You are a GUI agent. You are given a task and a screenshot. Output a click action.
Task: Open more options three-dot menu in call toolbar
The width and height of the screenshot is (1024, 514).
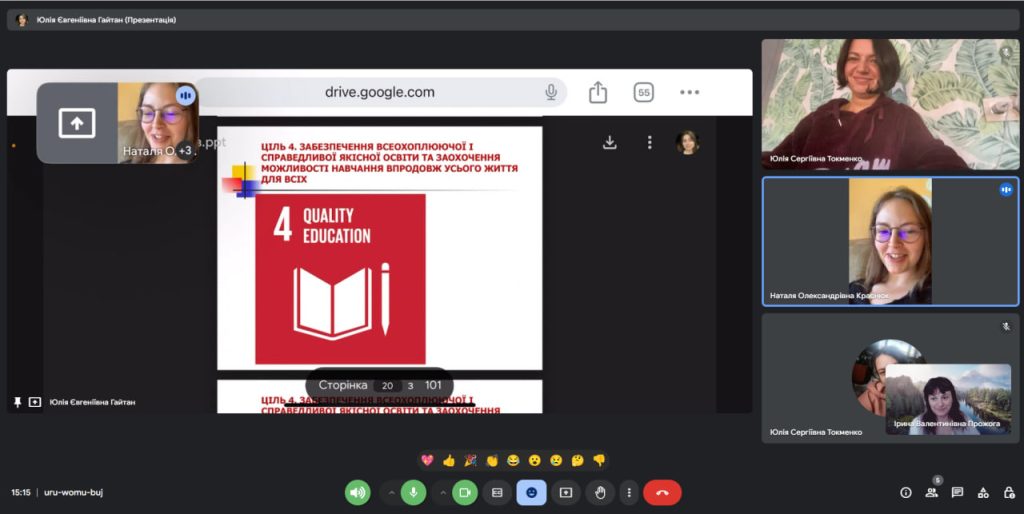tap(627, 492)
